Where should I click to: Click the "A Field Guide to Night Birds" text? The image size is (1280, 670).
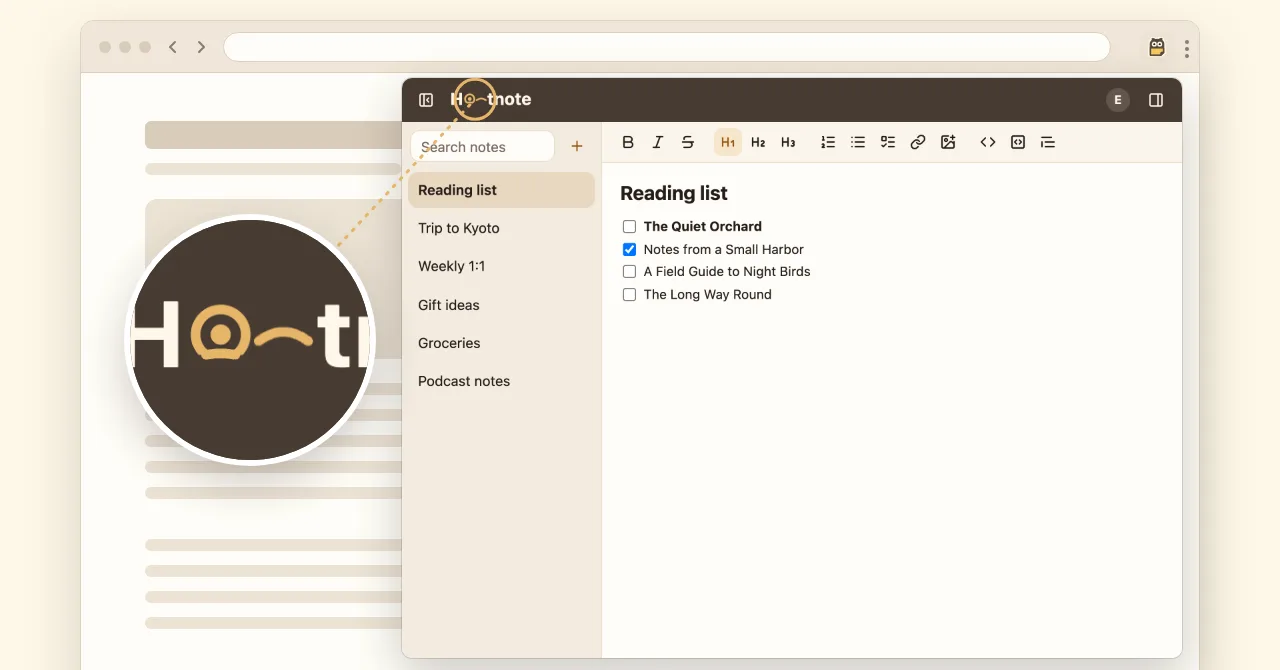pos(727,272)
